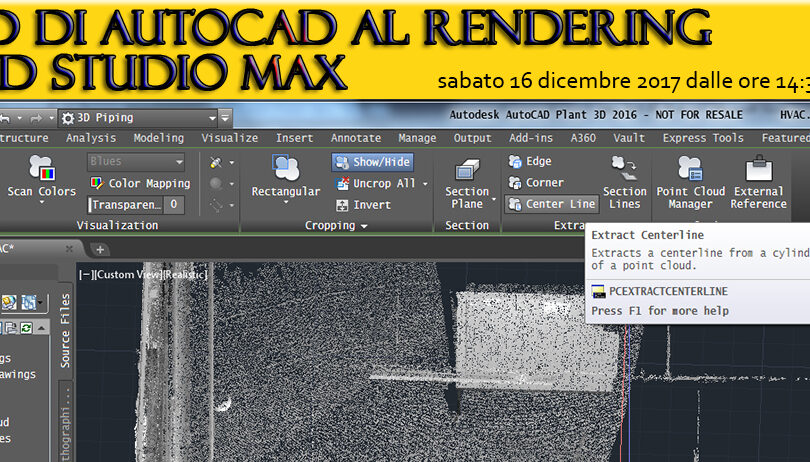Click Uncrop All
The height and width of the screenshot is (462, 810).
(x=375, y=183)
